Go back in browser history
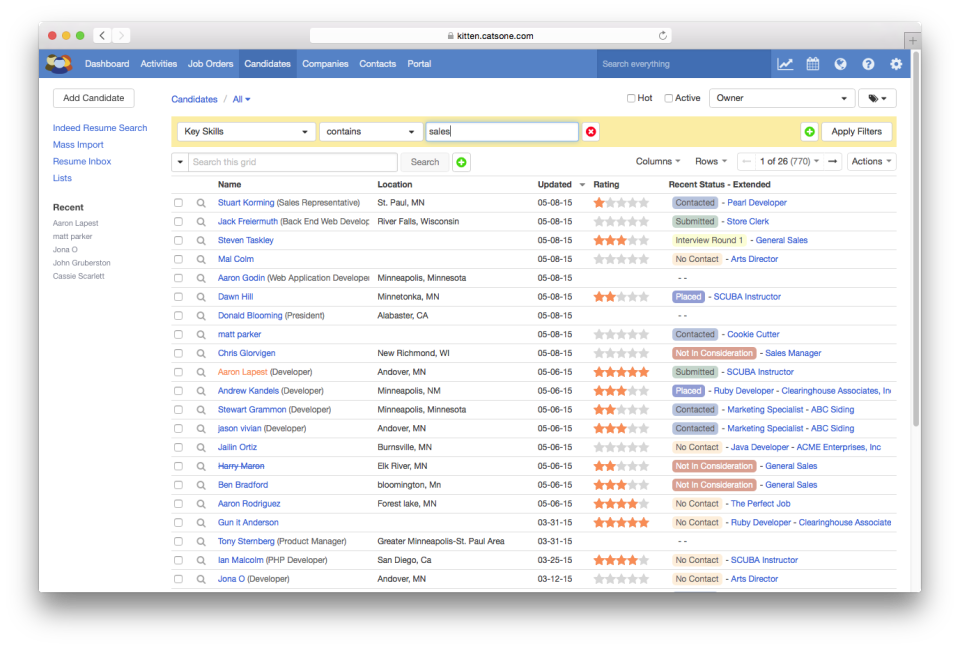This screenshot has width=960, height=648. coord(102,36)
